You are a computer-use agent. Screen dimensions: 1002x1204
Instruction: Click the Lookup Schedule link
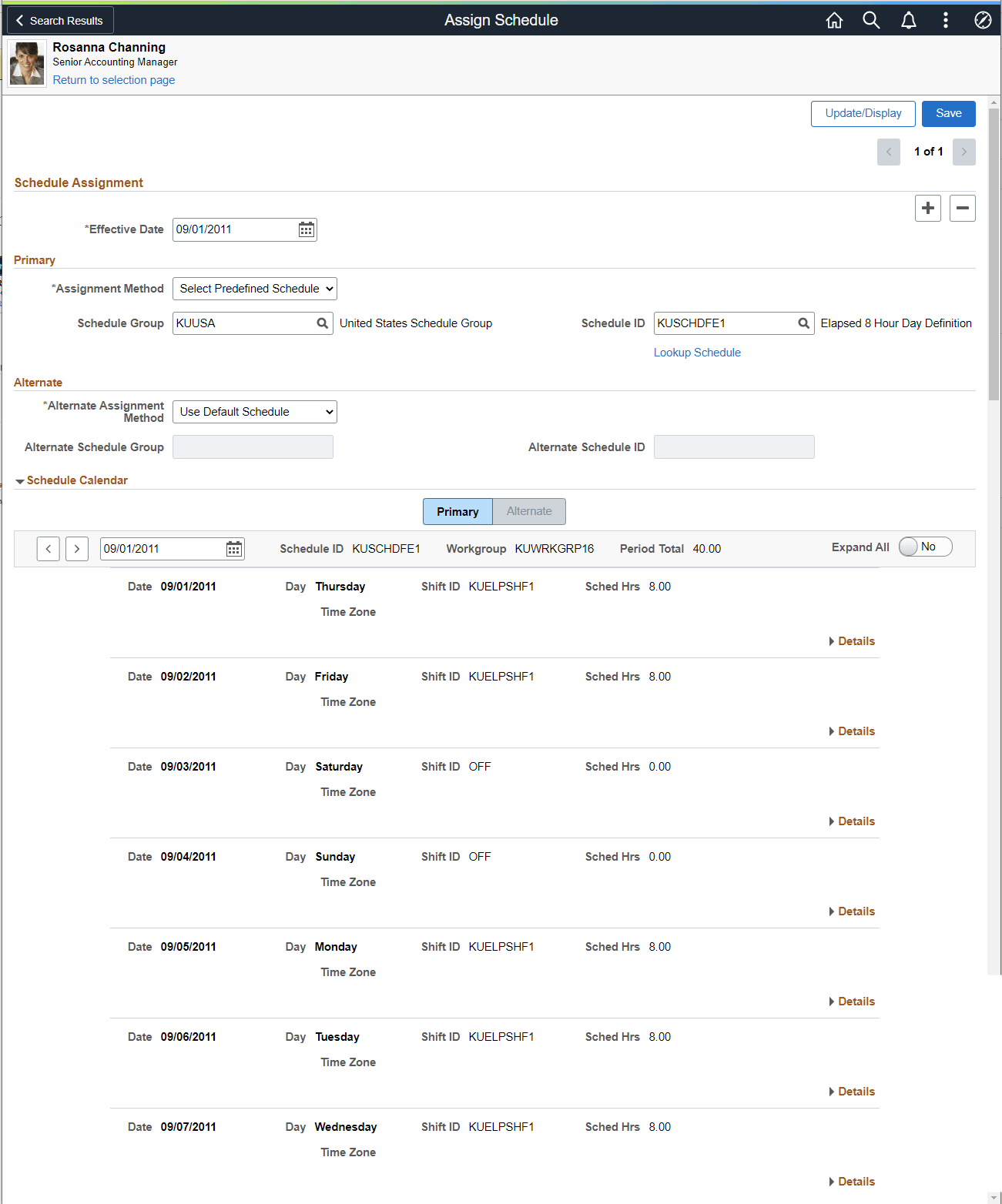pyautogui.click(x=696, y=352)
